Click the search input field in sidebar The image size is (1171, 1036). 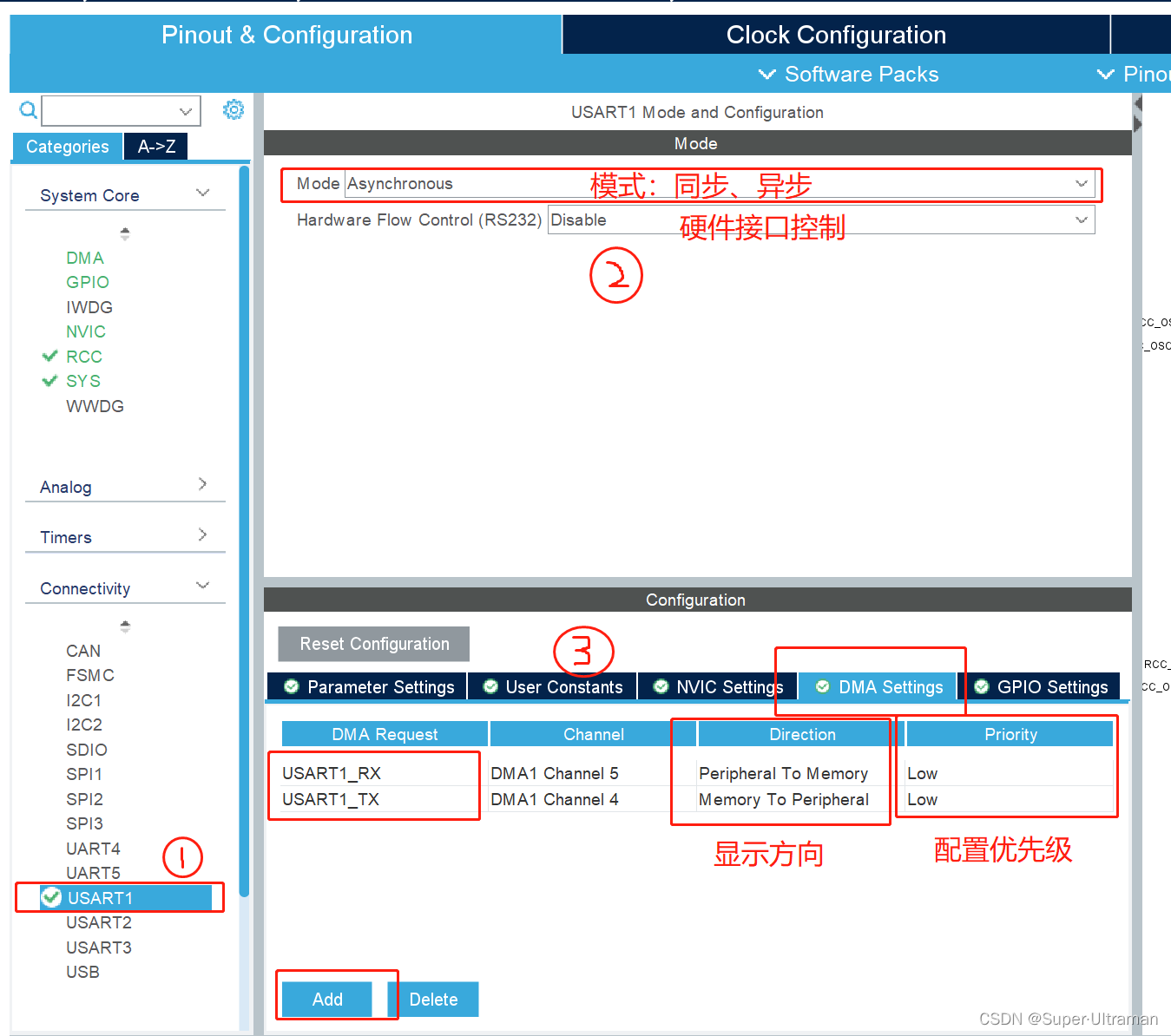pos(113,110)
